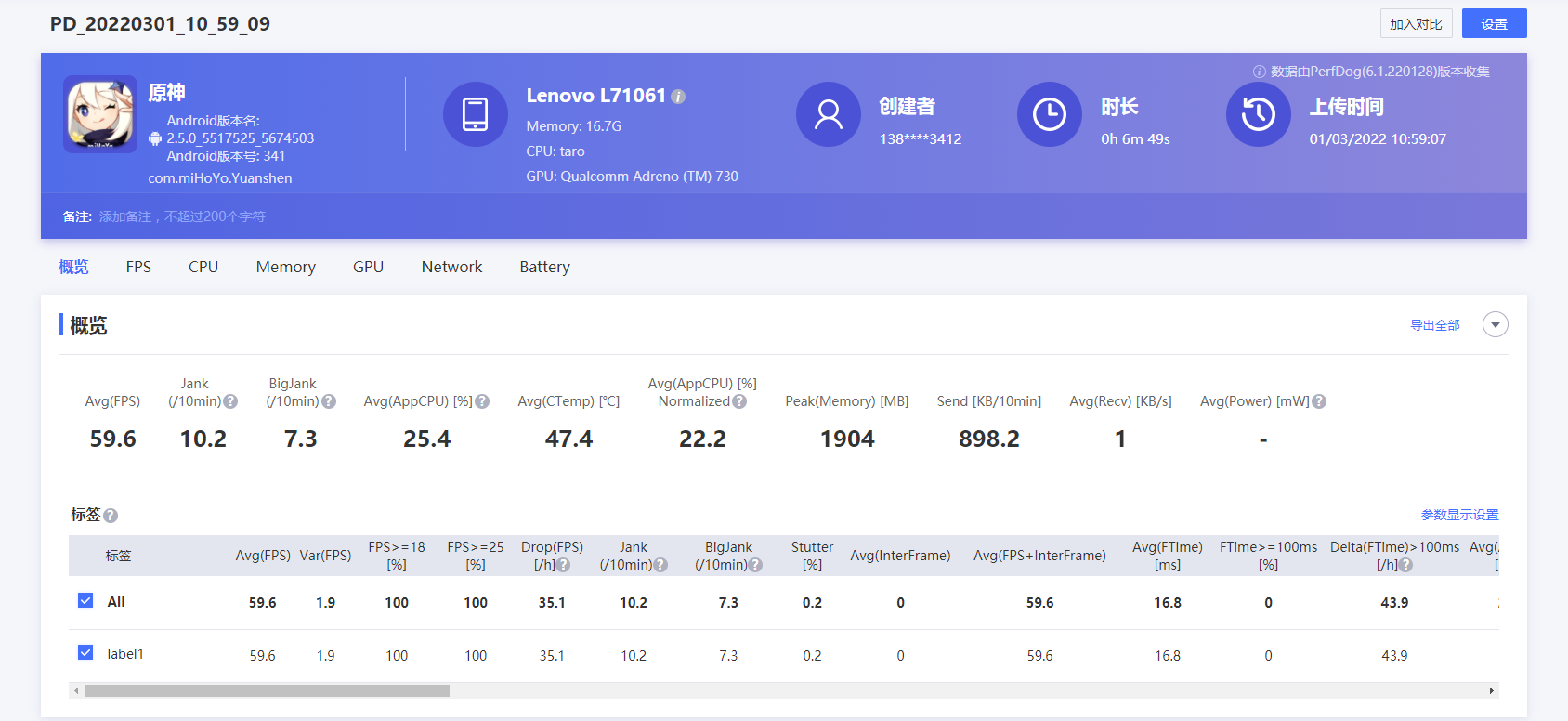Click the scrollbar left arrow under the table
This screenshot has width=1568, height=721.
76,691
